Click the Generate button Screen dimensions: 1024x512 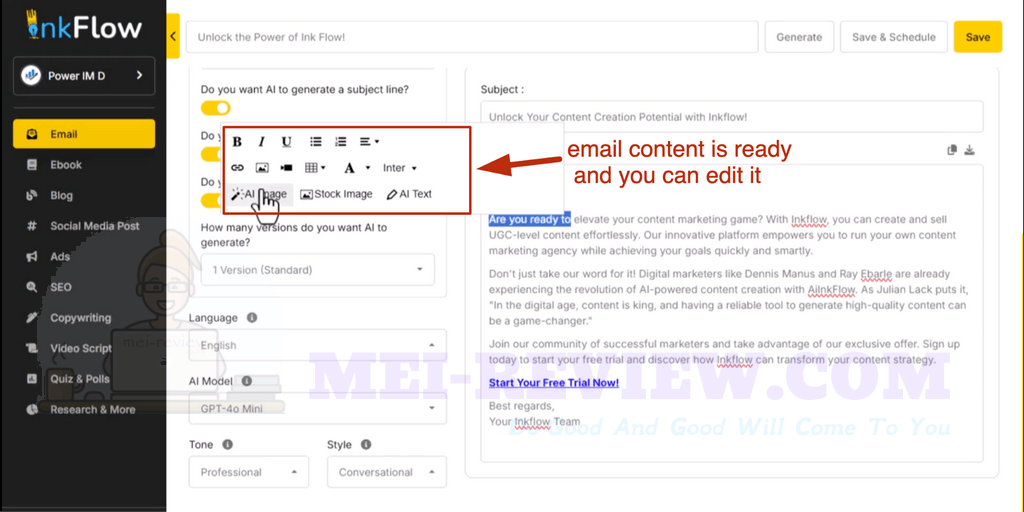(x=799, y=37)
